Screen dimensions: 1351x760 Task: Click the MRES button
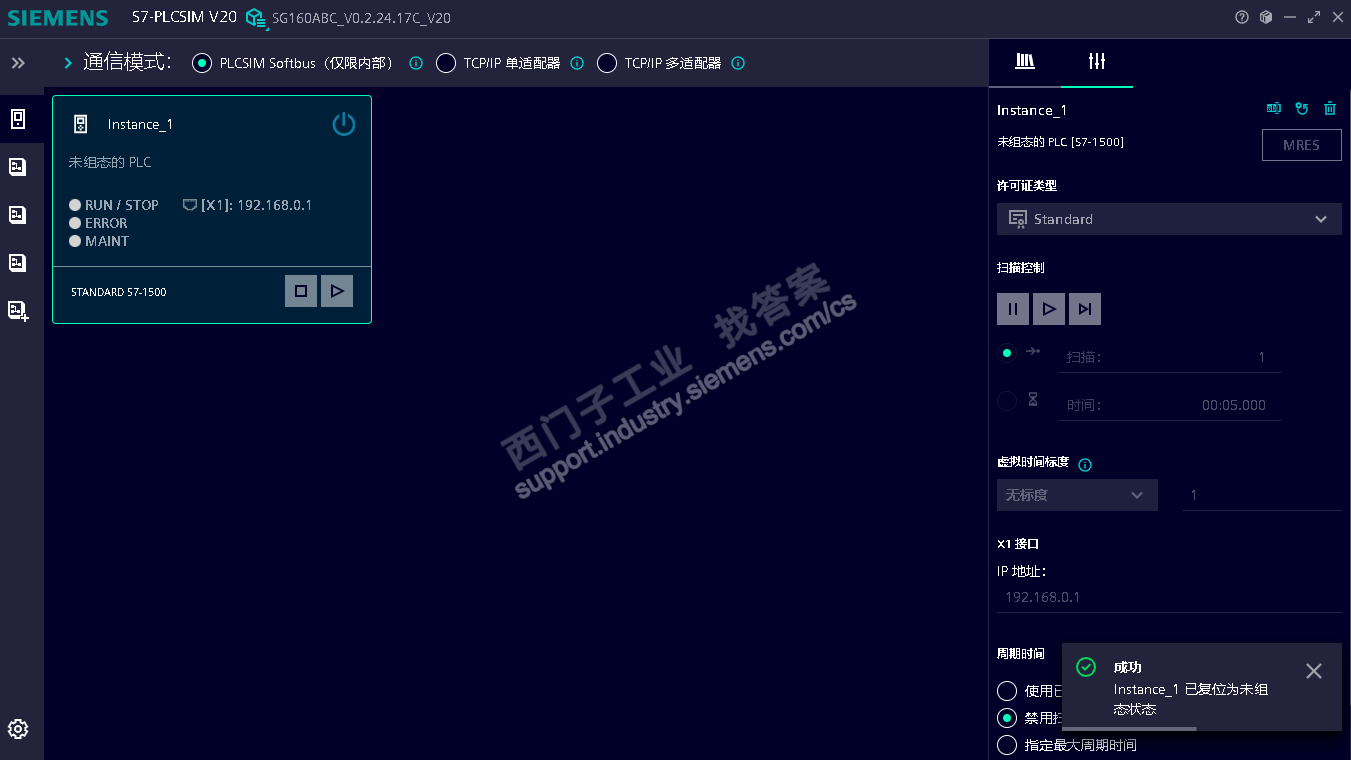point(1302,145)
